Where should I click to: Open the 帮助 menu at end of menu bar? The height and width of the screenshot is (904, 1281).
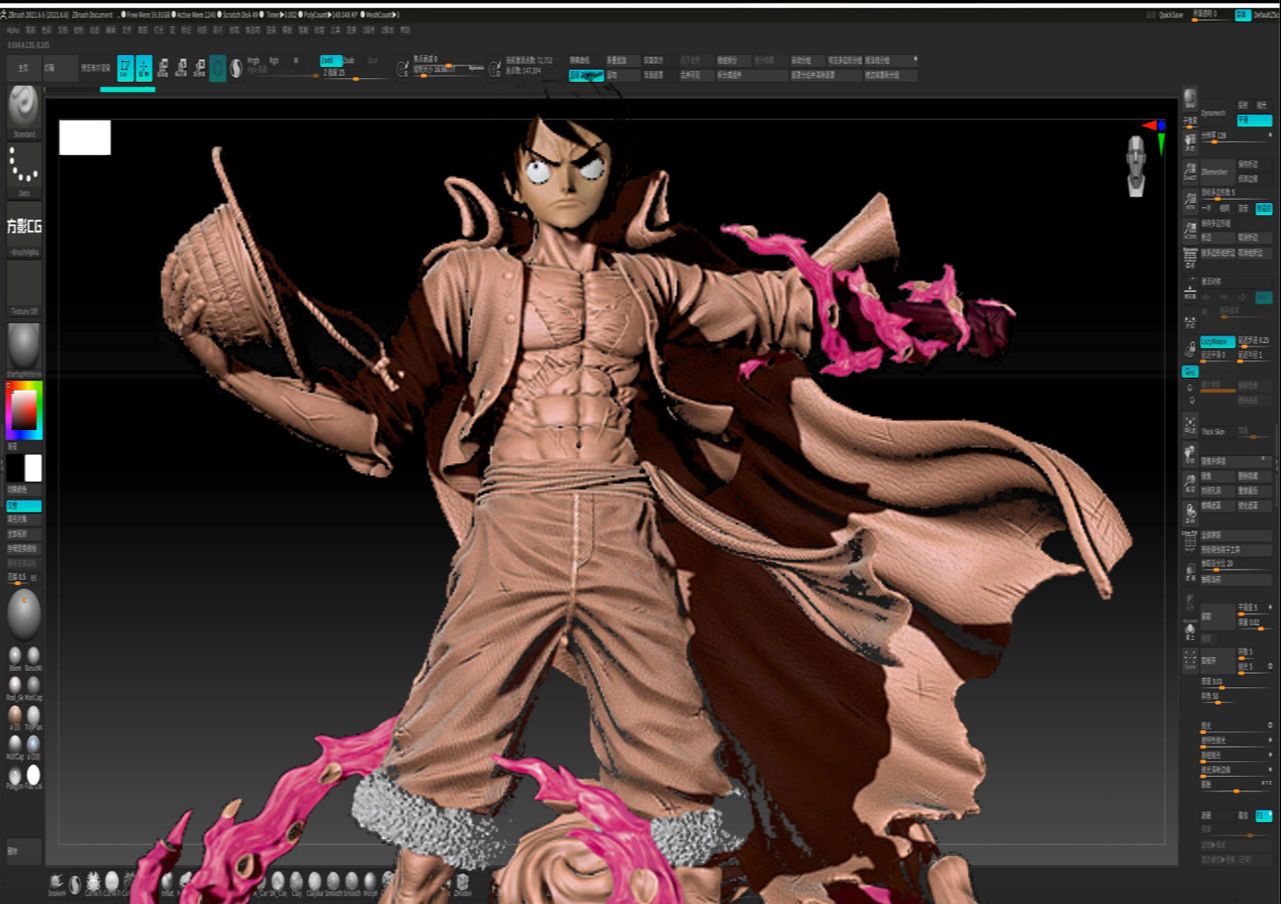click(x=405, y=30)
